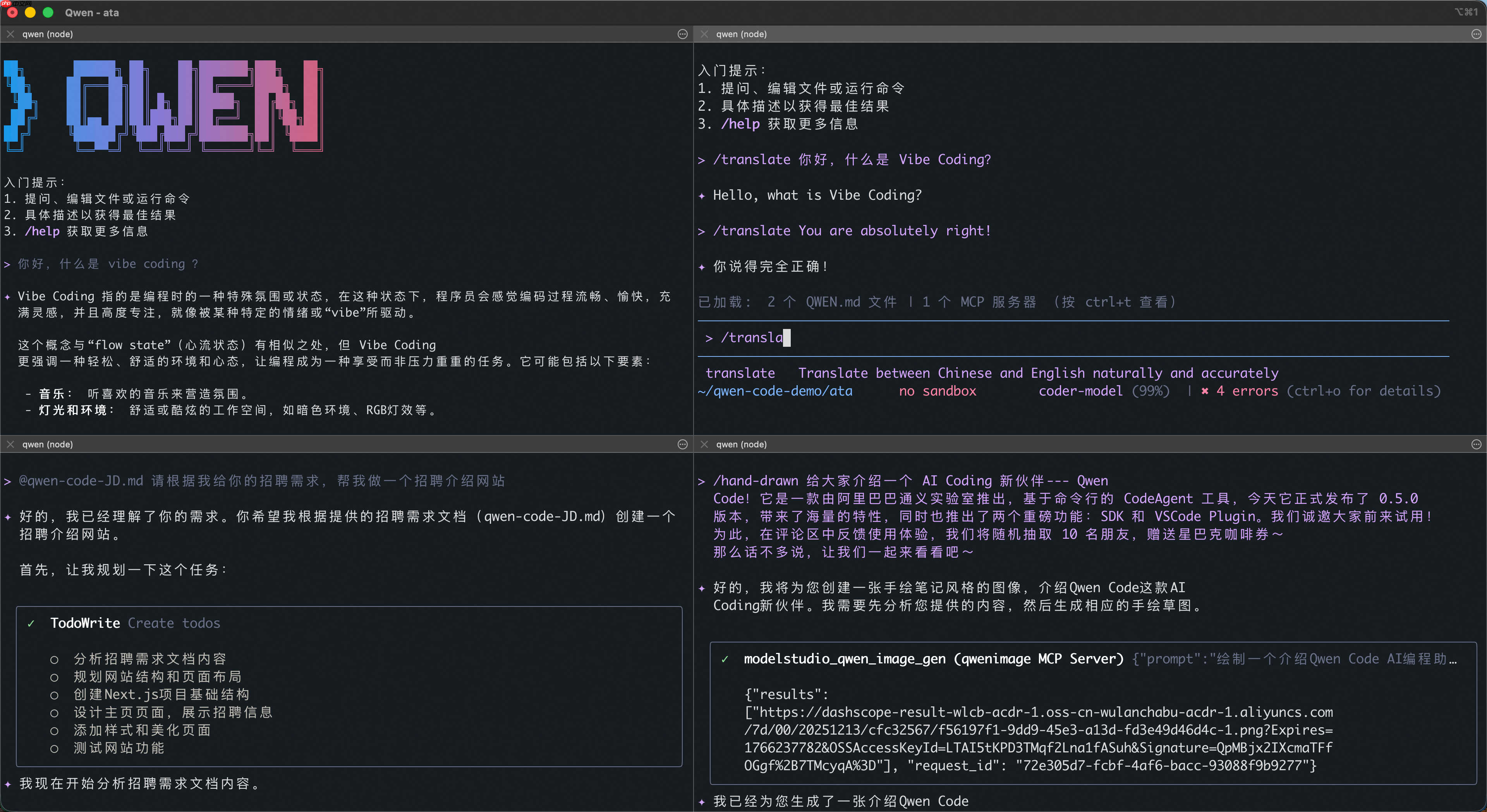The image size is (1487, 812).
Task: Mark the 创建Next.js项目基础结构 todo circle
Action: pos(55,696)
